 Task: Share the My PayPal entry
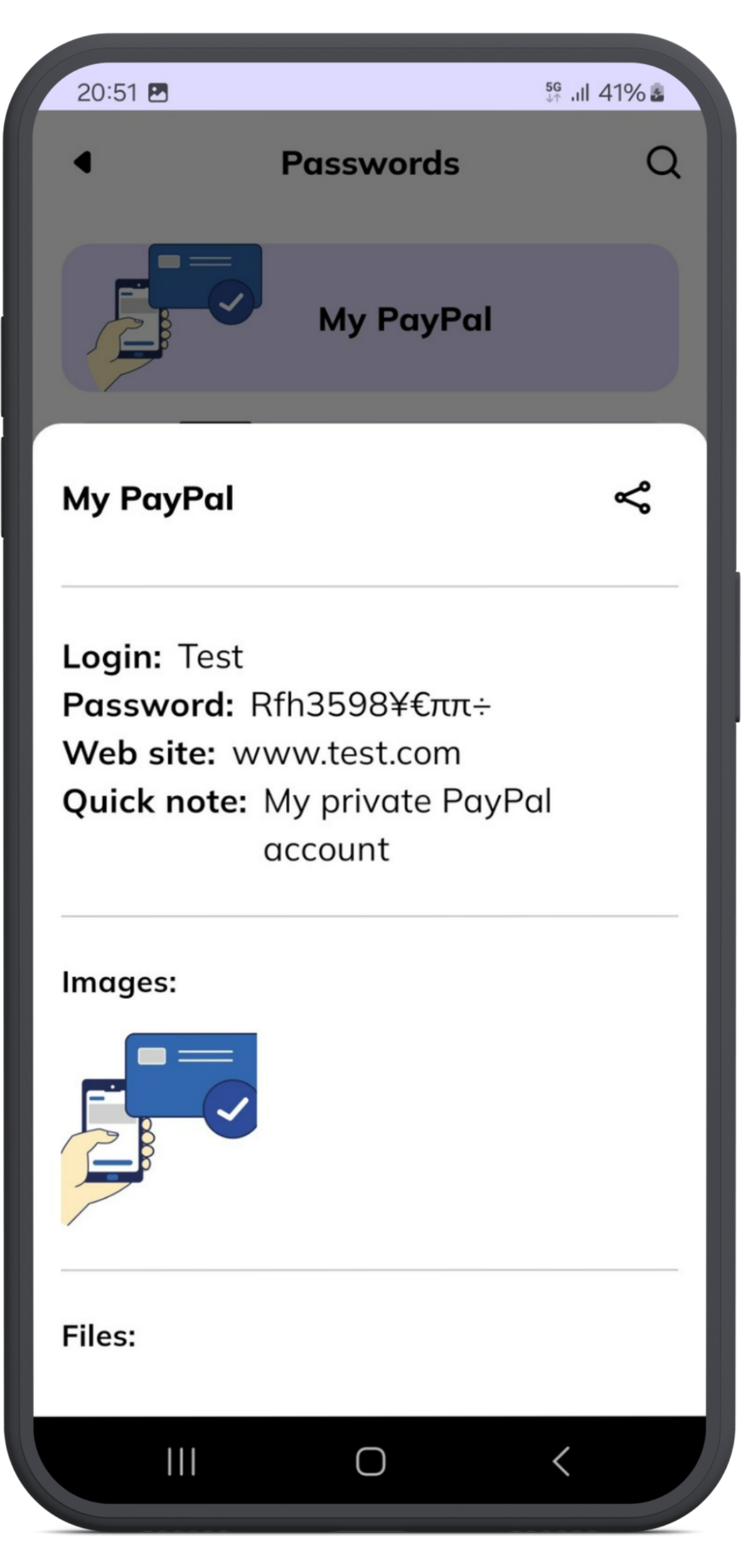click(x=632, y=498)
